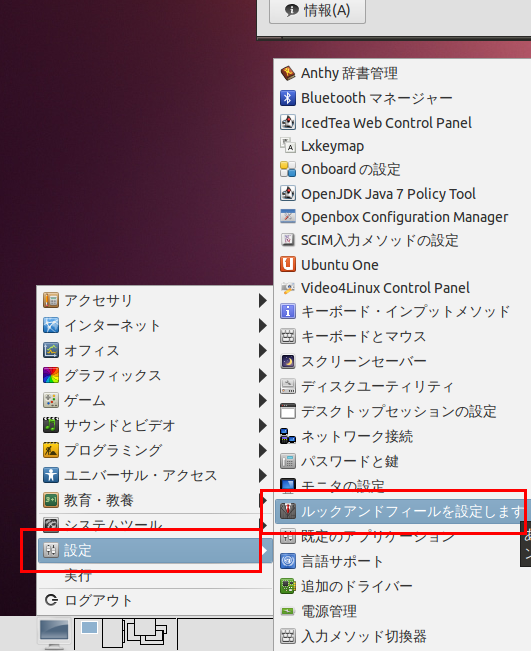The height and width of the screenshot is (651, 531).
Task: Click the 言語サポート globe icon
Action: coord(288,561)
